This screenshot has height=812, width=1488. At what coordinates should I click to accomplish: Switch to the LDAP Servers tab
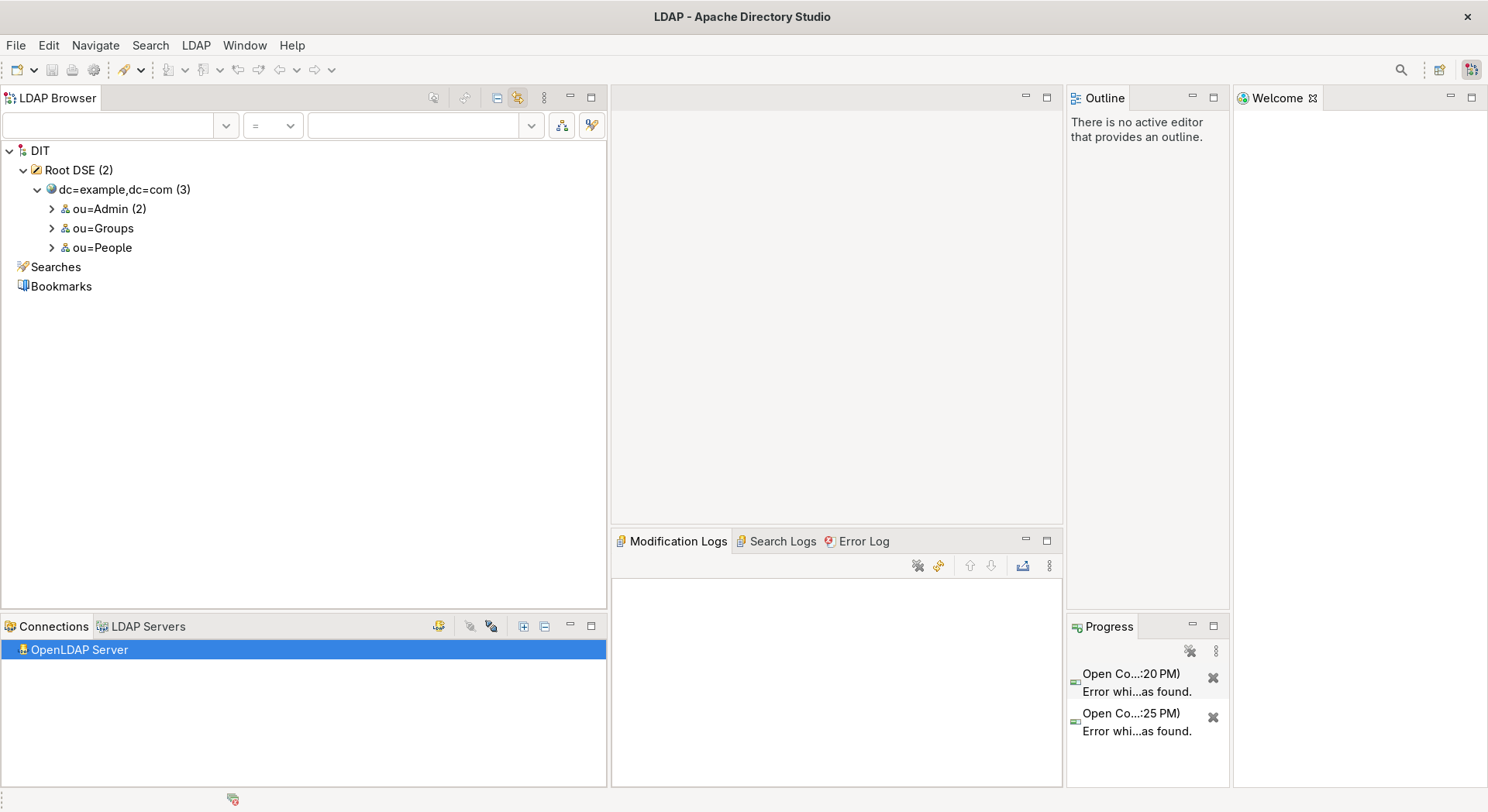pyautogui.click(x=141, y=627)
